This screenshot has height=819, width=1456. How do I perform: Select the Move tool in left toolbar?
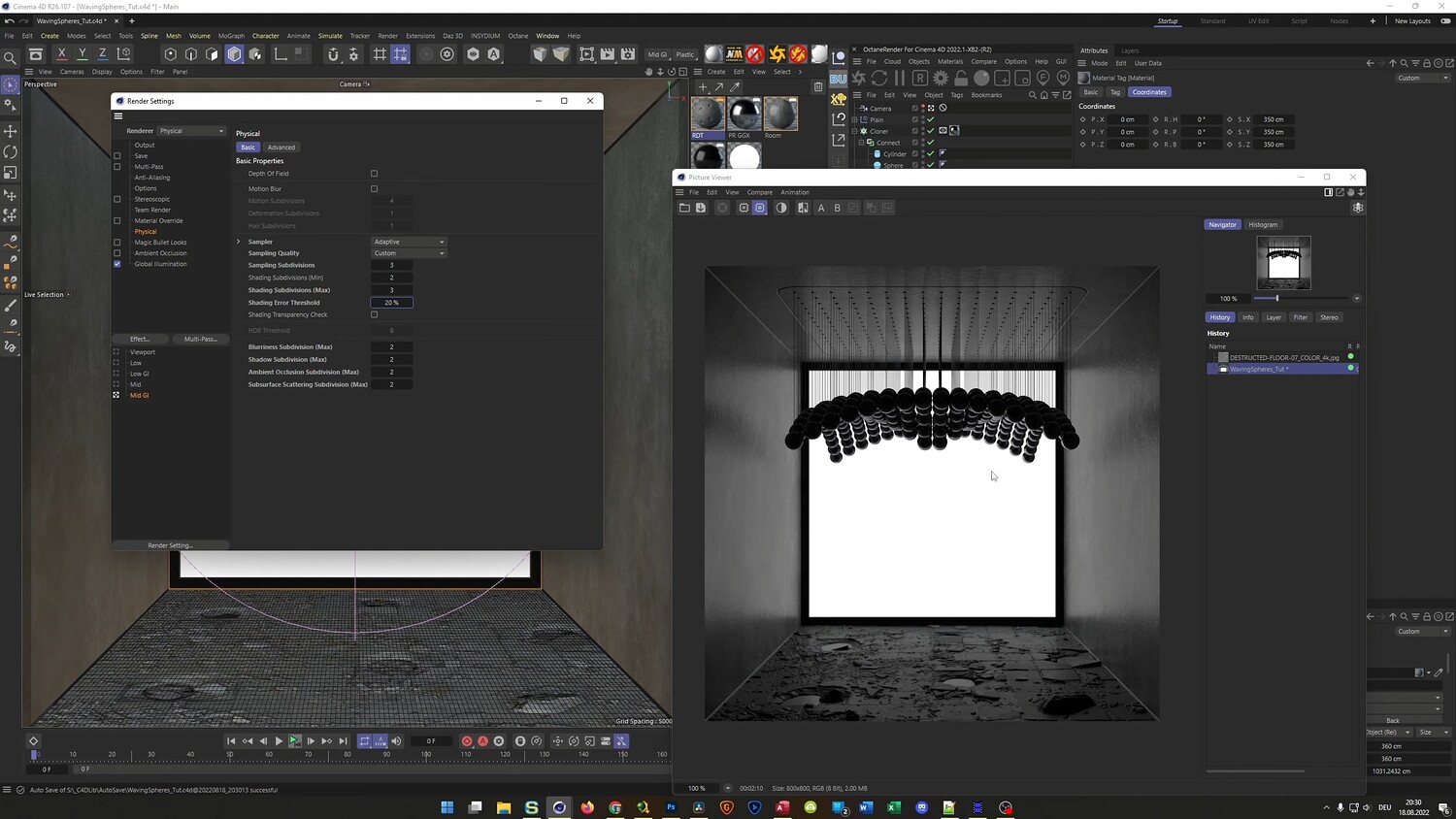[x=11, y=131]
